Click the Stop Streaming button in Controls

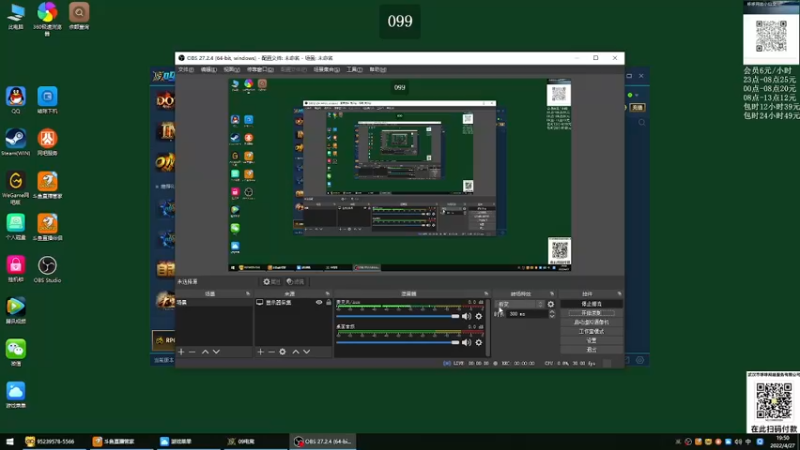click(x=591, y=304)
